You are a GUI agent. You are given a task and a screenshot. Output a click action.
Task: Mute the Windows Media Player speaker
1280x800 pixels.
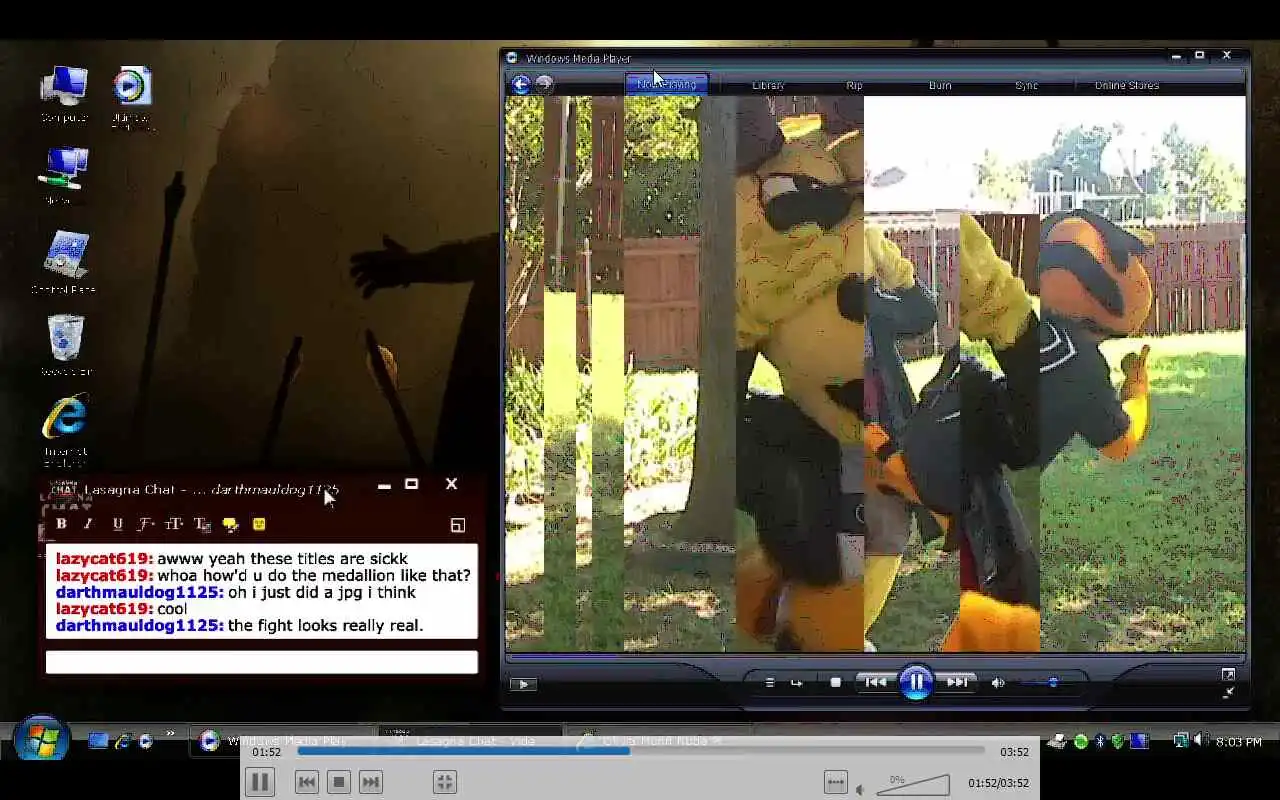point(998,683)
